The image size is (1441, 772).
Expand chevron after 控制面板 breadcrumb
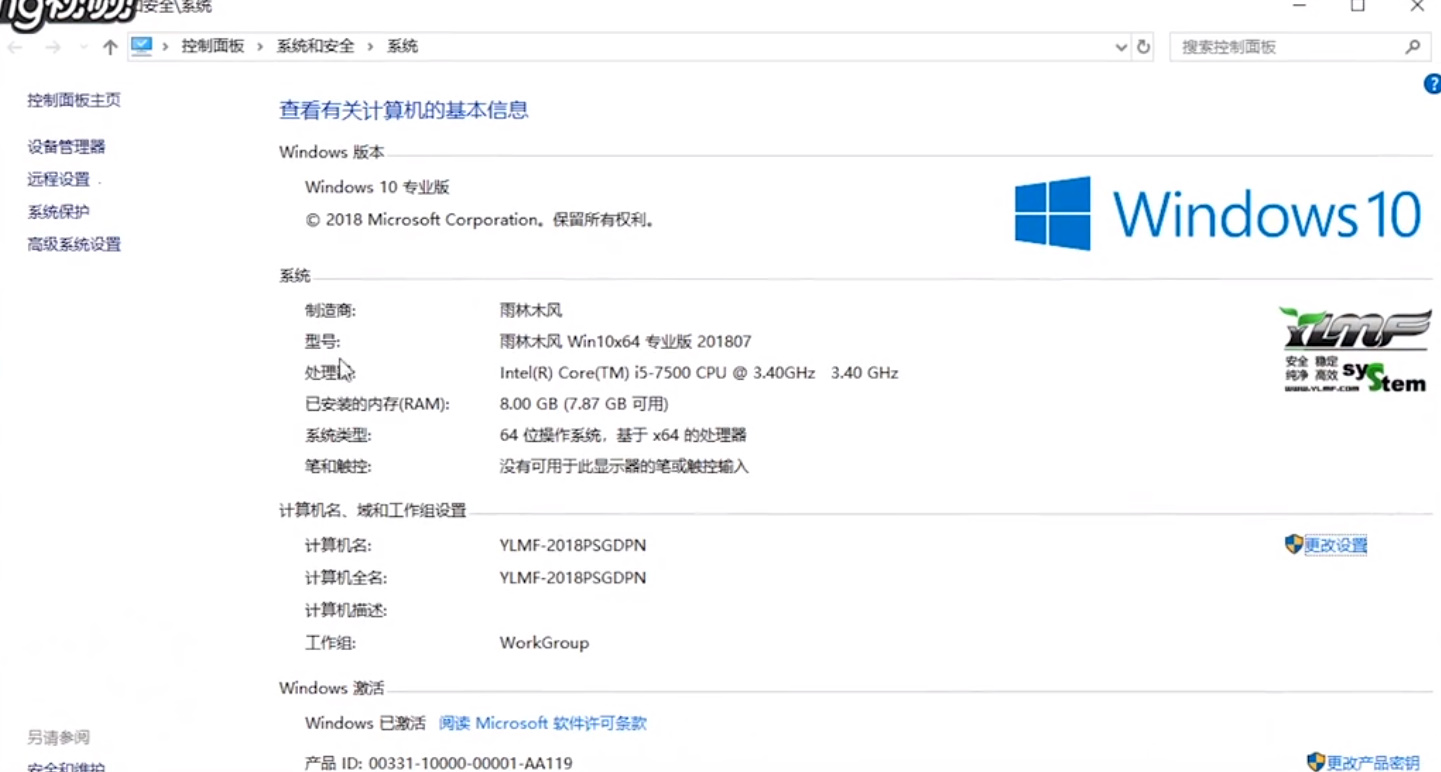tap(260, 46)
